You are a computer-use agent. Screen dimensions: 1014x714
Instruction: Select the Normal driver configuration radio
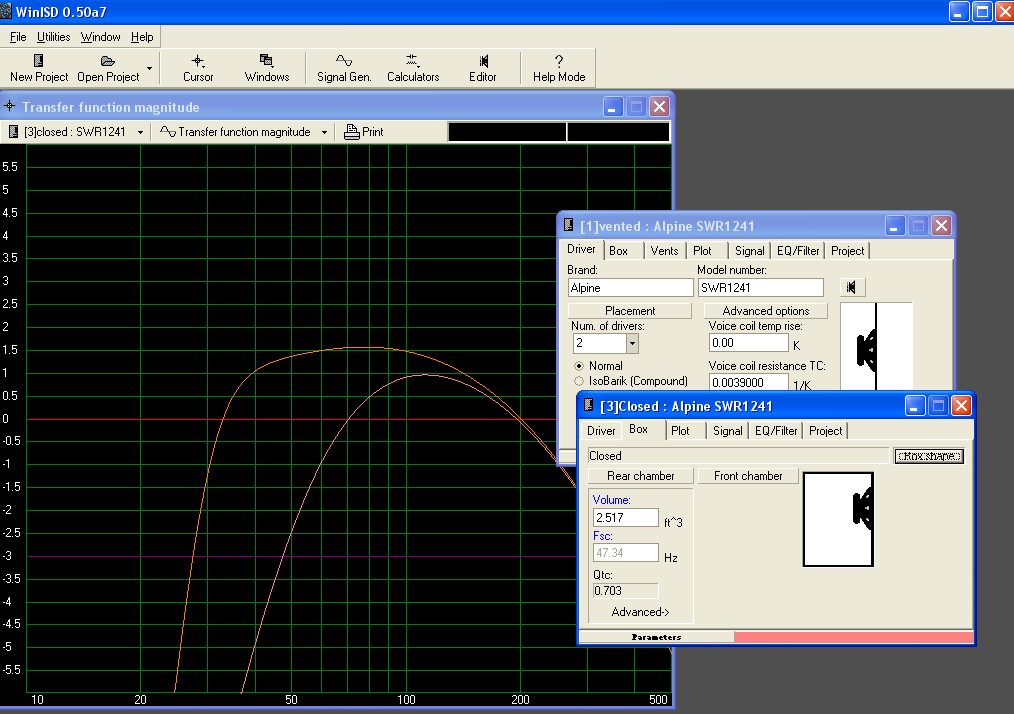(x=579, y=366)
